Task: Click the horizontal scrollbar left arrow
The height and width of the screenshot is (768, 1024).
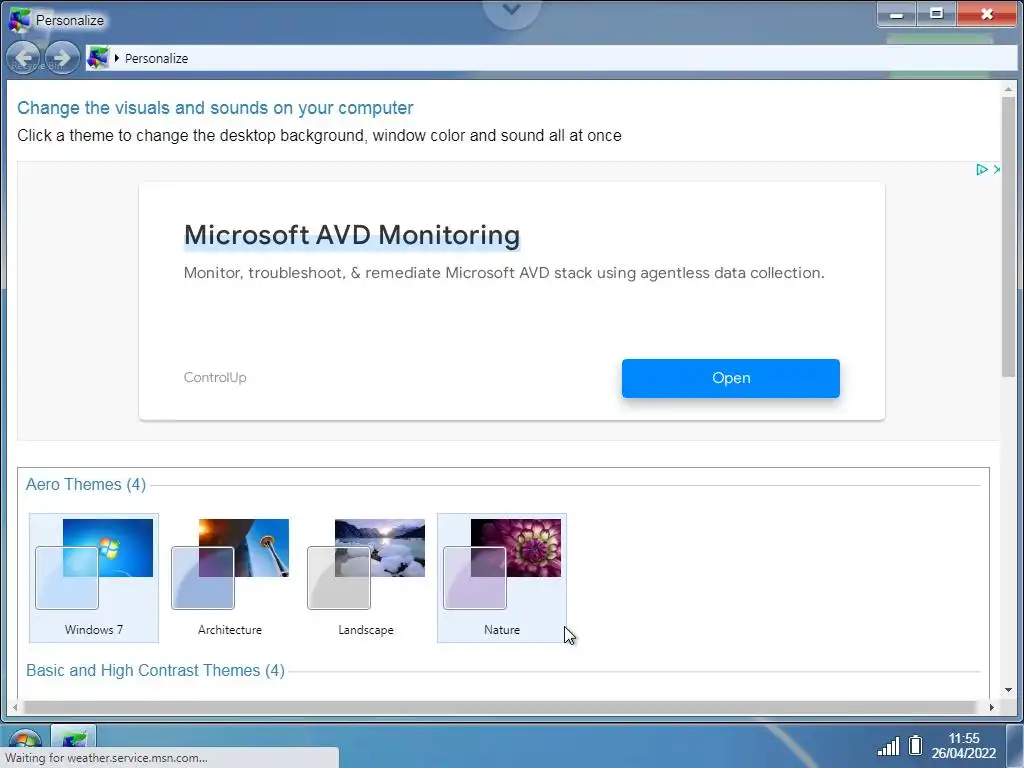Action: point(15,707)
